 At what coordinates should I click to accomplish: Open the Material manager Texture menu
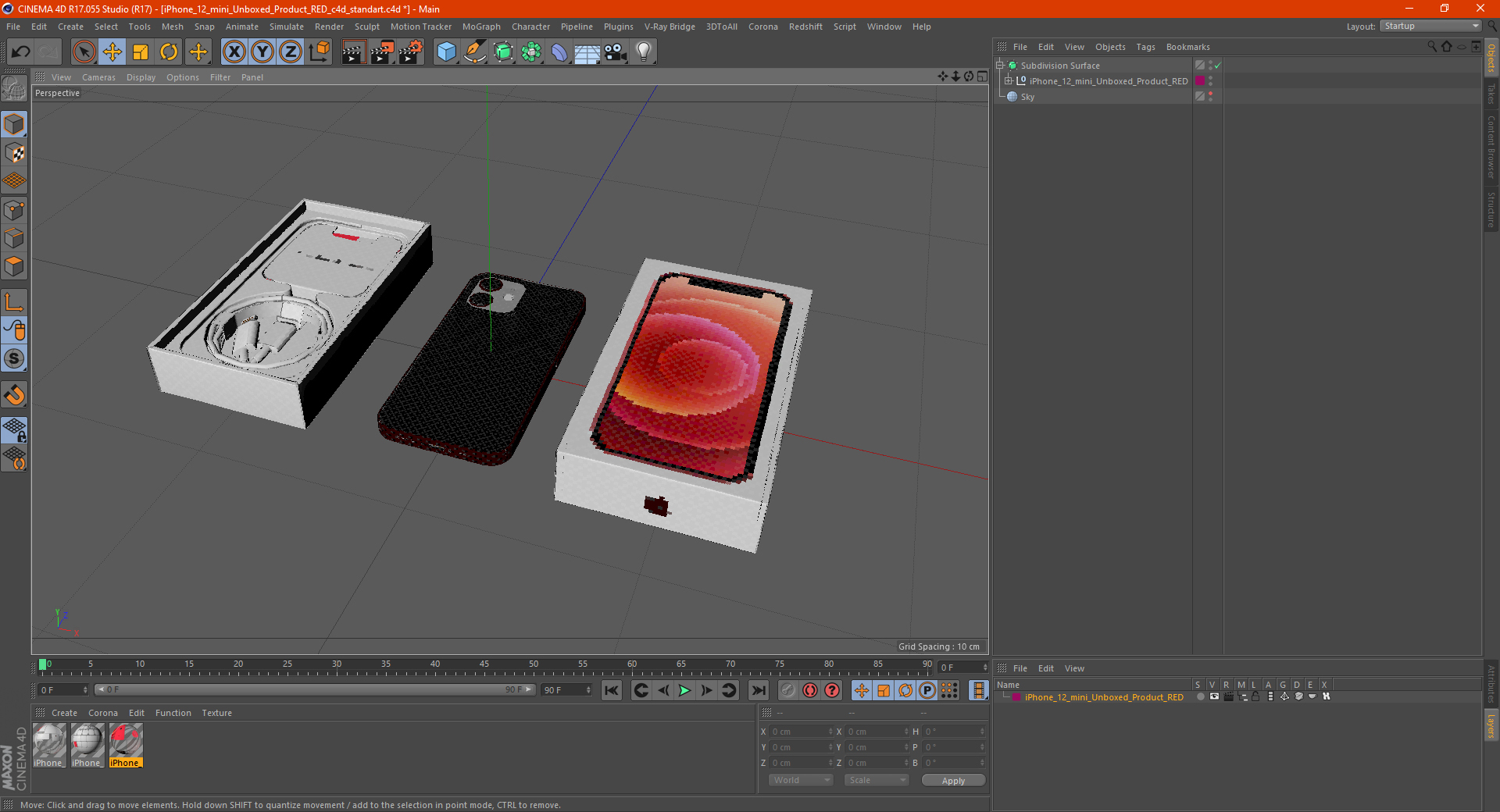(x=216, y=713)
